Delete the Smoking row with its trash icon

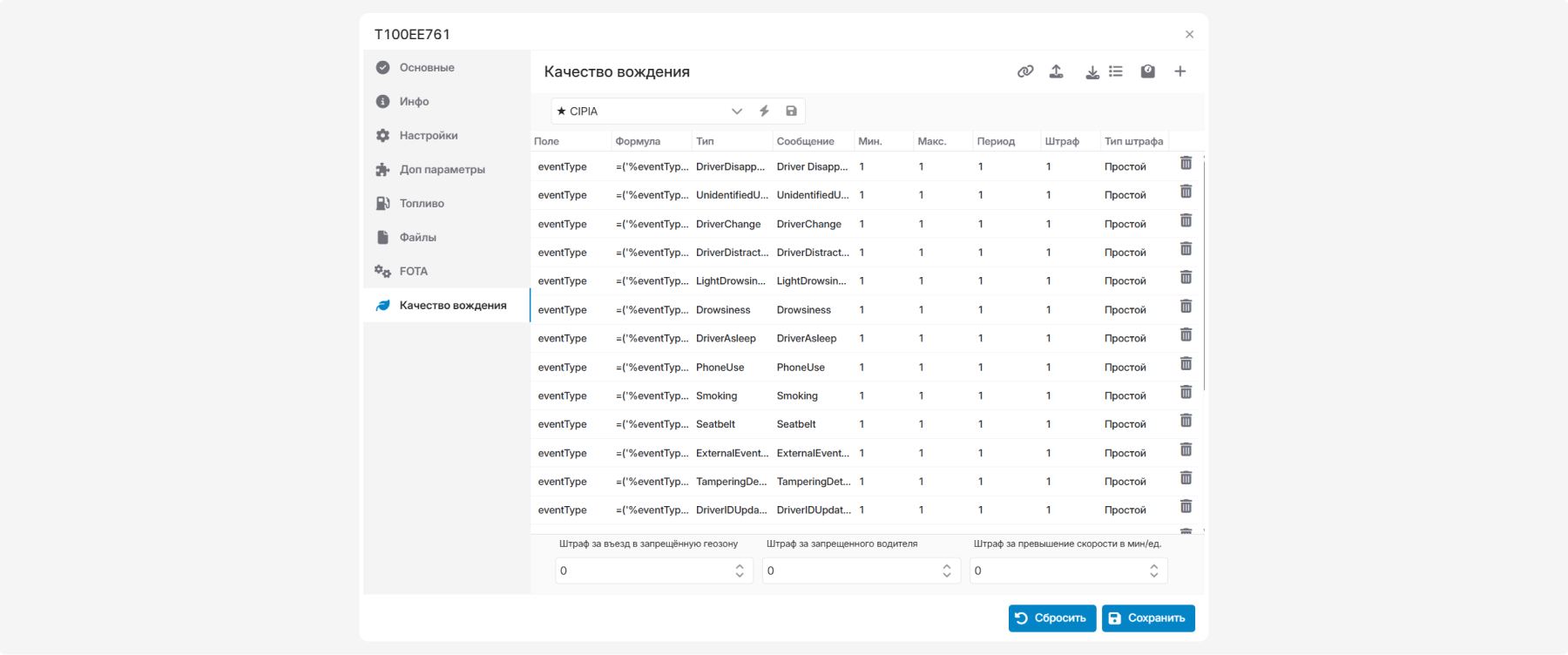pyautogui.click(x=1186, y=393)
